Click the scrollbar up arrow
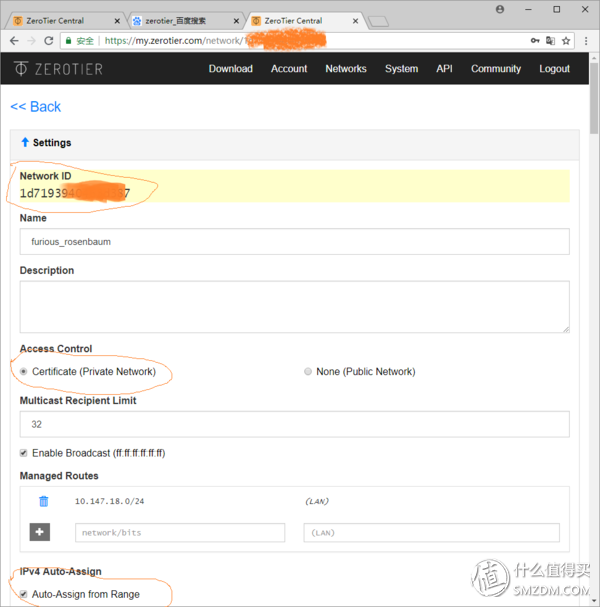Image resolution: width=600 pixels, height=607 pixels. pos(594,58)
